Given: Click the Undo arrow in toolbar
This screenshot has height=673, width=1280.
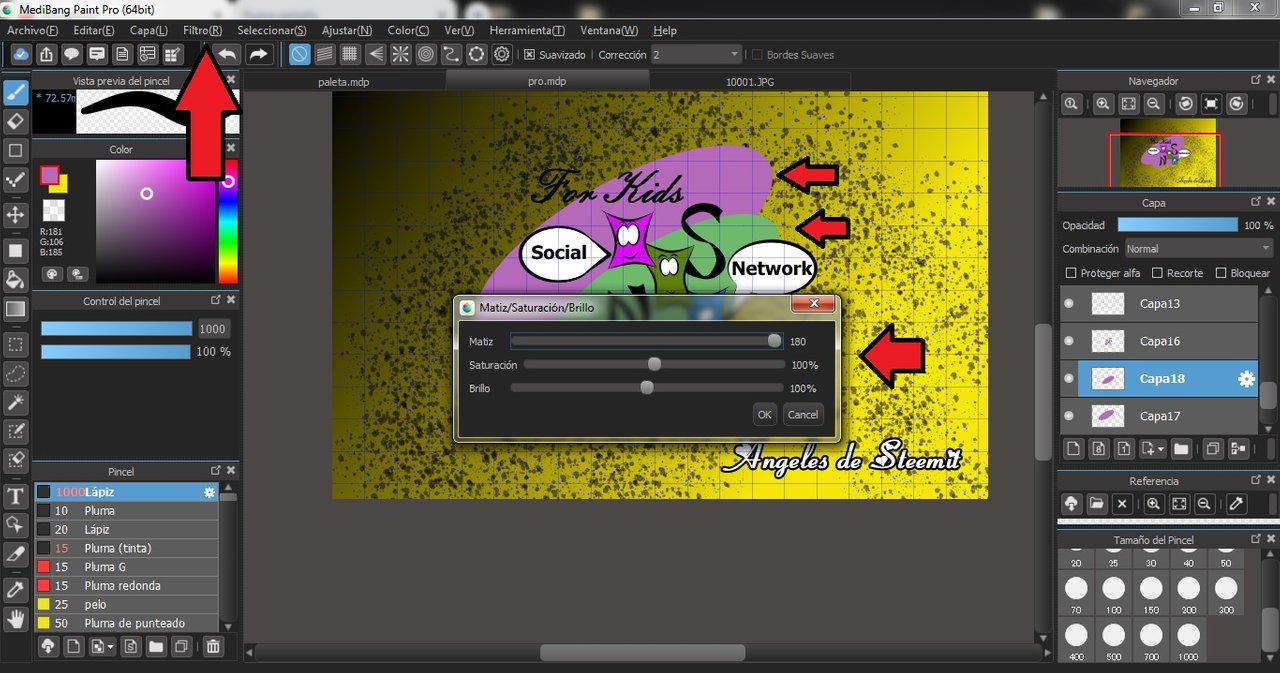Looking at the screenshot, I should pyautogui.click(x=229, y=54).
